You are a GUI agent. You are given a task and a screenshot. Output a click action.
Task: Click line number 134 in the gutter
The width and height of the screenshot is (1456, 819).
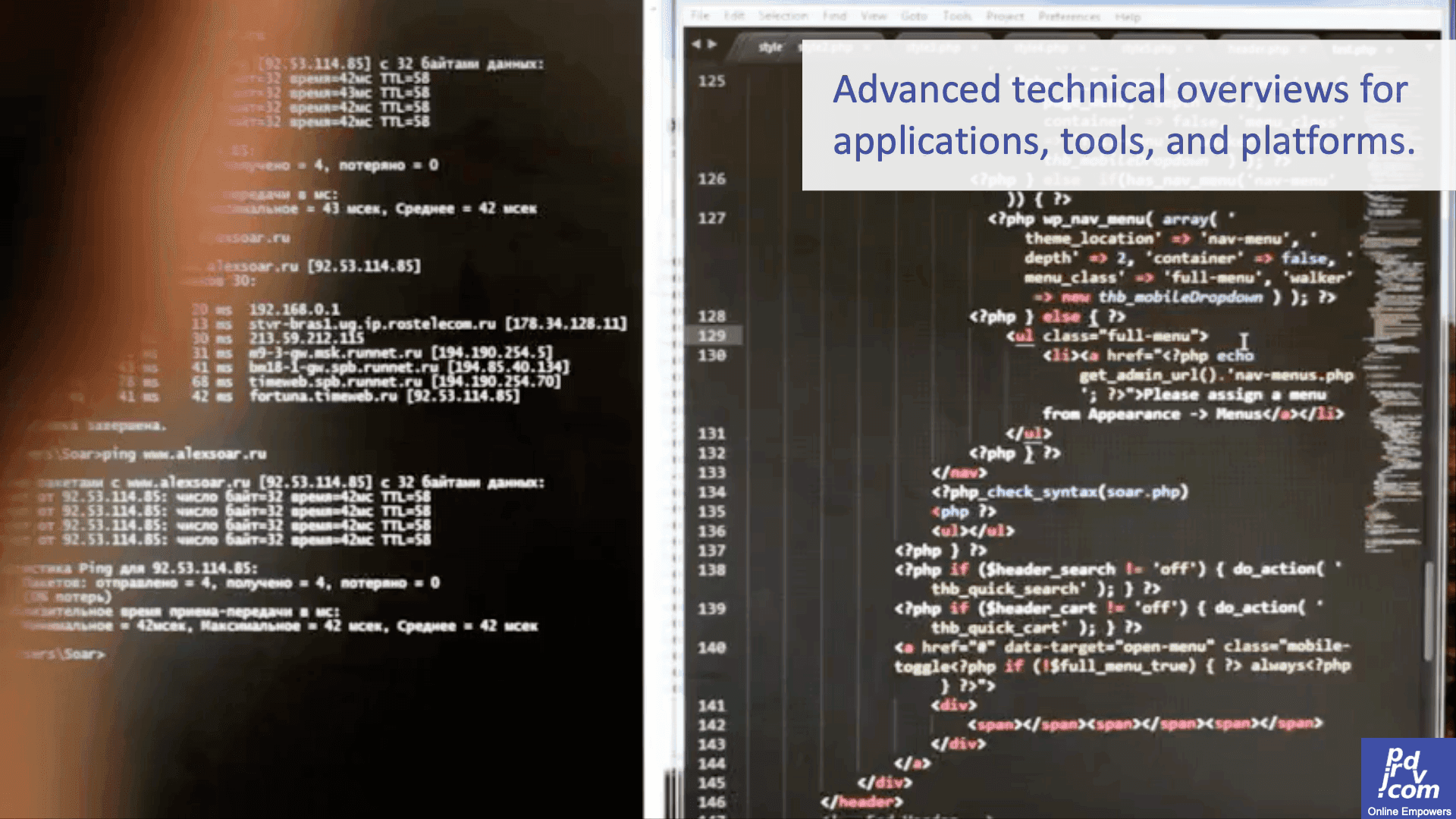[x=711, y=492]
